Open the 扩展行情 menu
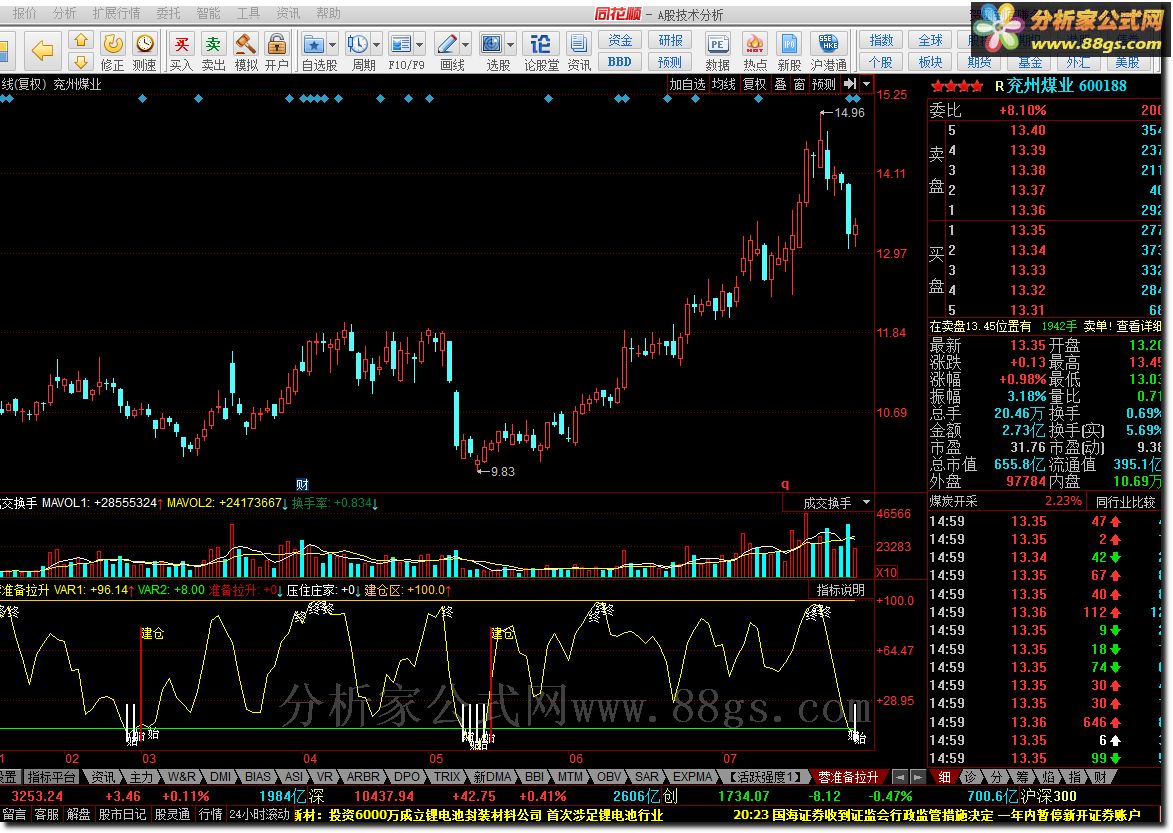The image size is (1173, 833). point(116,13)
